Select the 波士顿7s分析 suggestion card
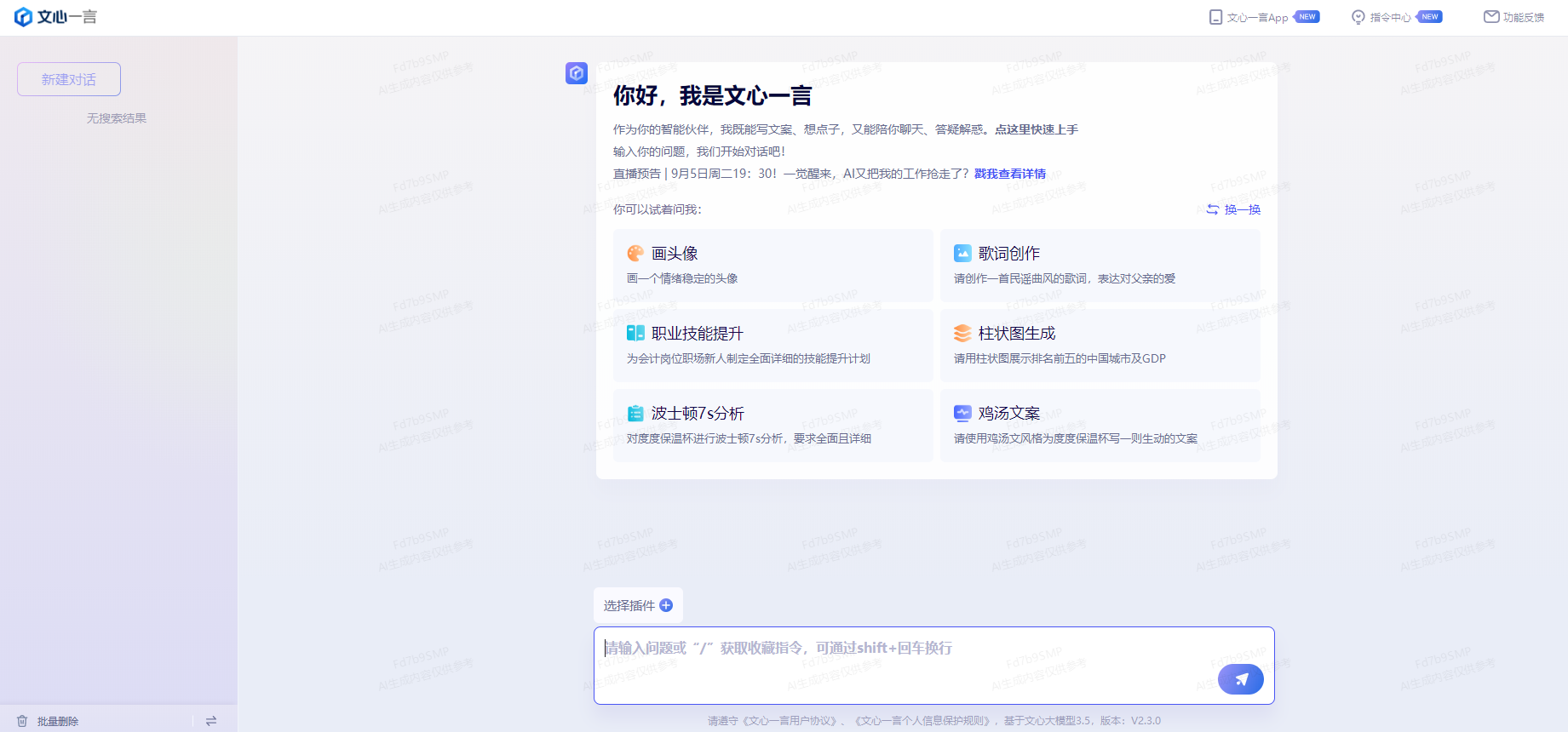This screenshot has width=1568, height=732. (773, 426)
